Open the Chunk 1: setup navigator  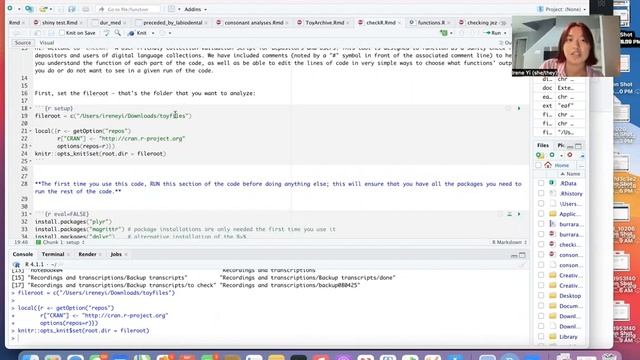tap(60, 242)
